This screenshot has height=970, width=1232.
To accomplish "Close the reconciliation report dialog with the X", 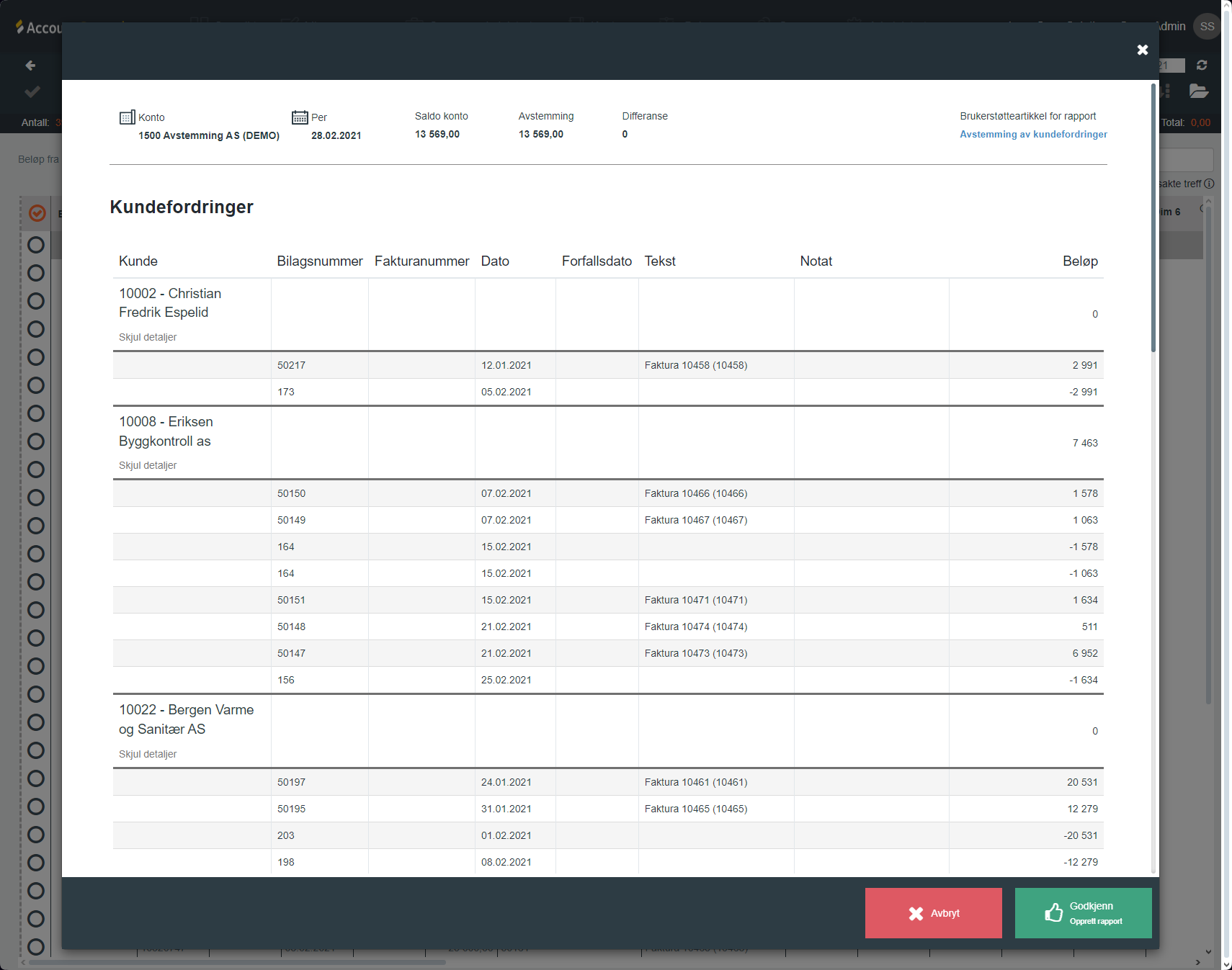I will [x=1142, y=50].
